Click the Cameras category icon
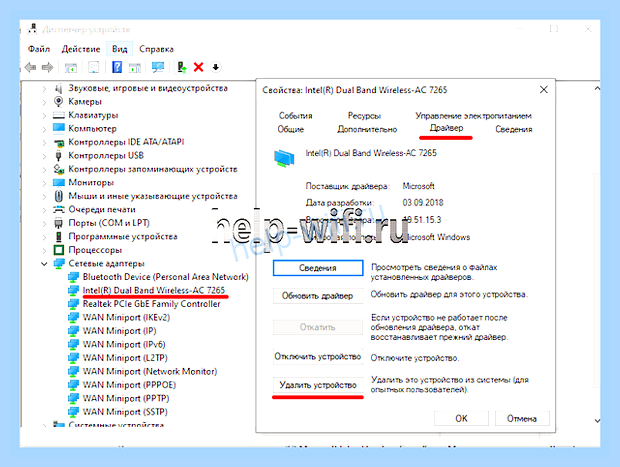This screenshot has height=467, width=620. tap(59, 102)
